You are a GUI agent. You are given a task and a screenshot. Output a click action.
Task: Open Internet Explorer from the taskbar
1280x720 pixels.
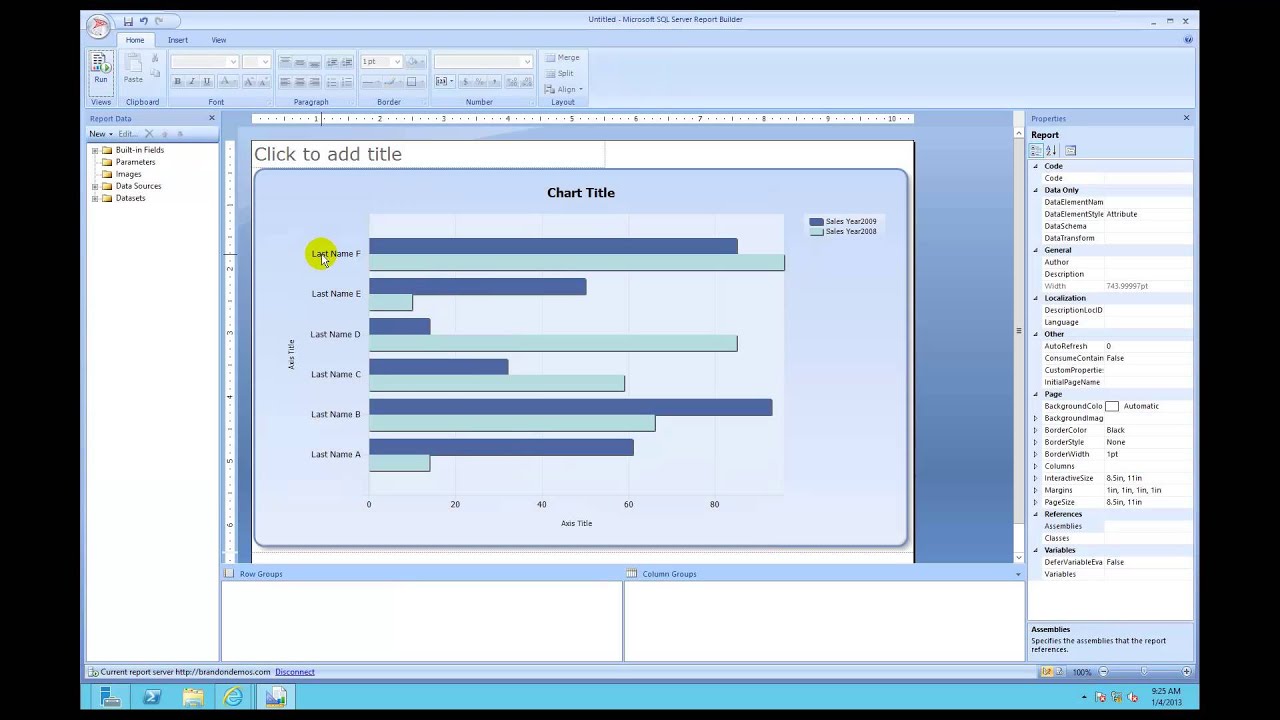coord(234,696)
